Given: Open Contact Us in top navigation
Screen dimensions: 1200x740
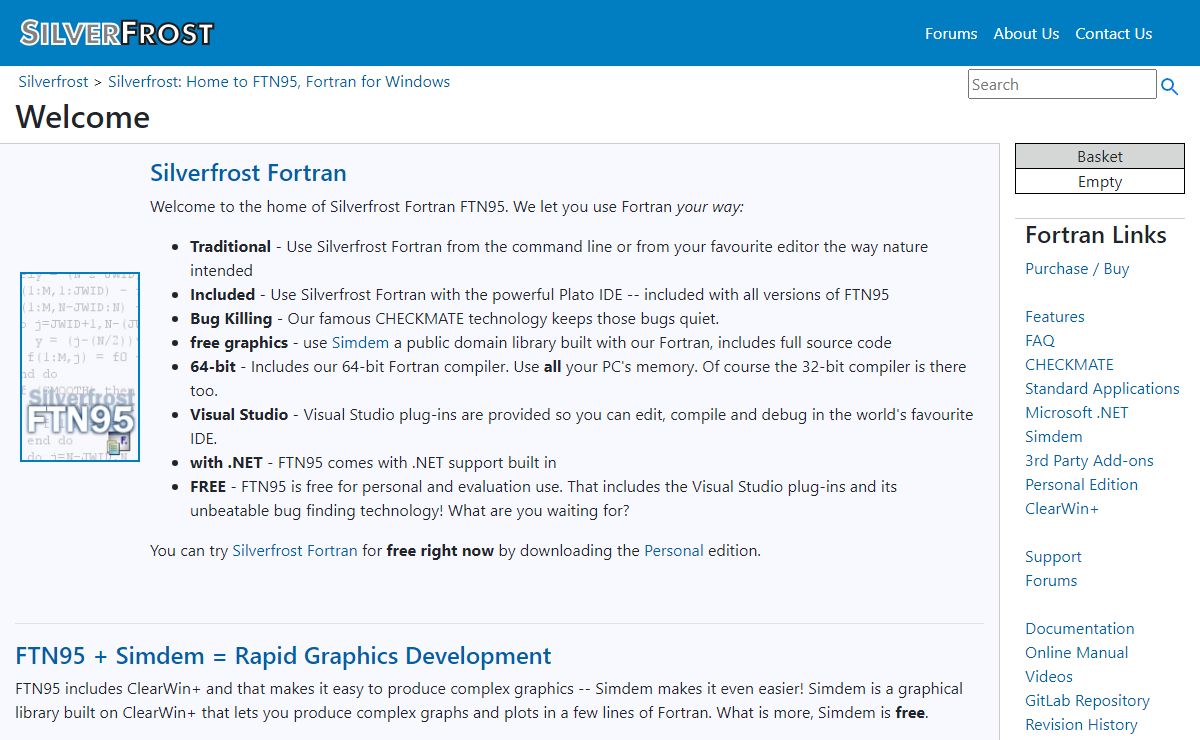Looking at the screenshot, I should pyautogui.click(x=1114, y=33).
